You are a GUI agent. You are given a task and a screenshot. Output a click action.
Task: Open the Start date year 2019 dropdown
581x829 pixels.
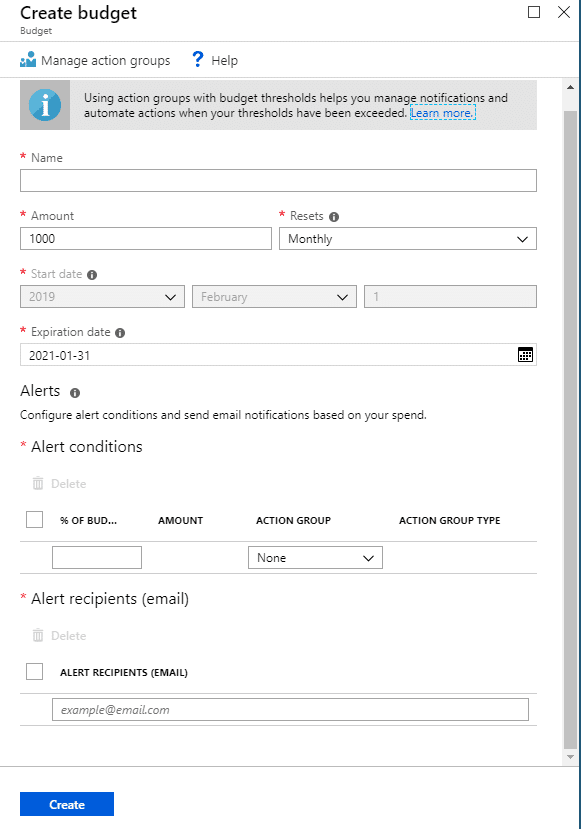click(x=103, y=297)
